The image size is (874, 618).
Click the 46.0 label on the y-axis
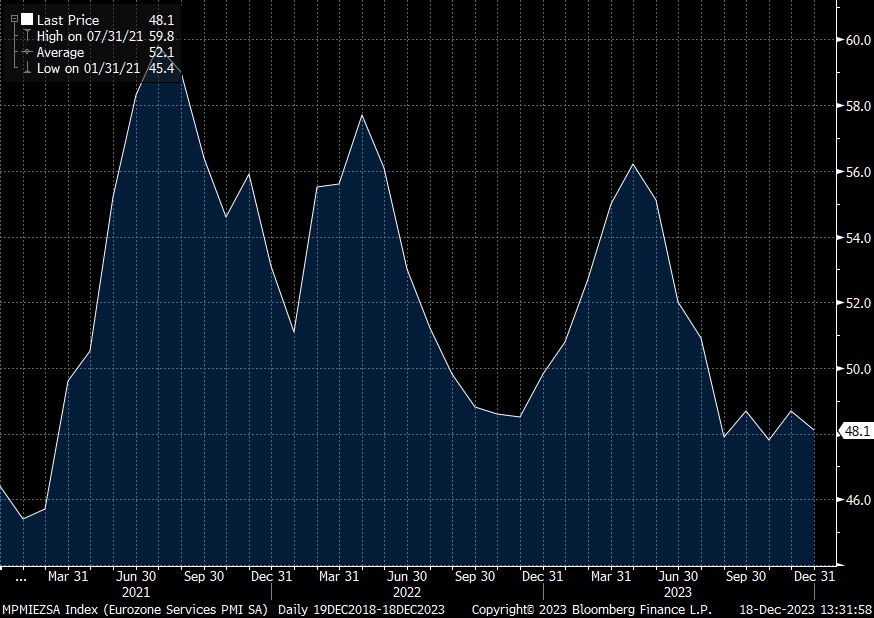tap(857, 500)
